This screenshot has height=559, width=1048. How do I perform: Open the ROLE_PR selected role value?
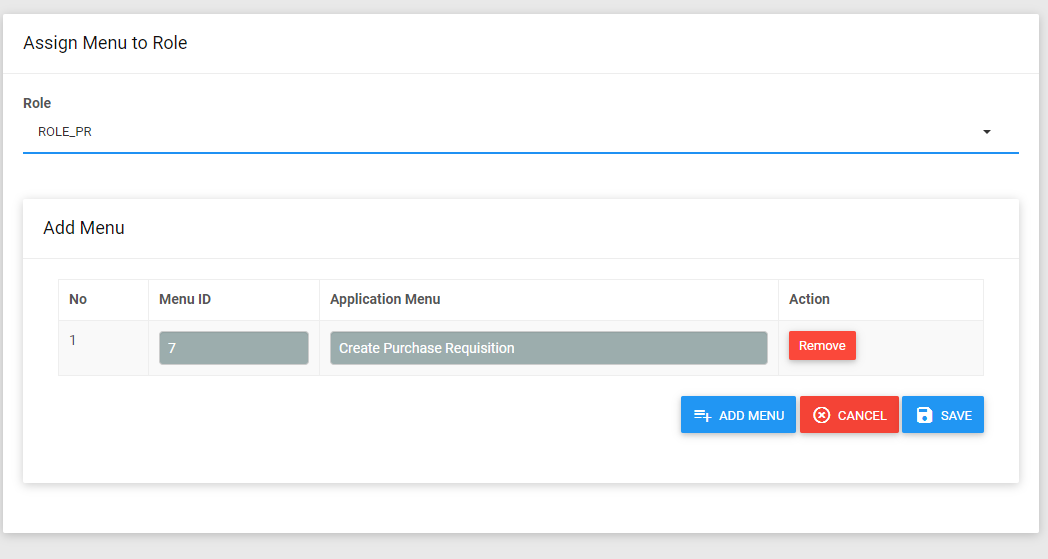(x=65, y=132)
